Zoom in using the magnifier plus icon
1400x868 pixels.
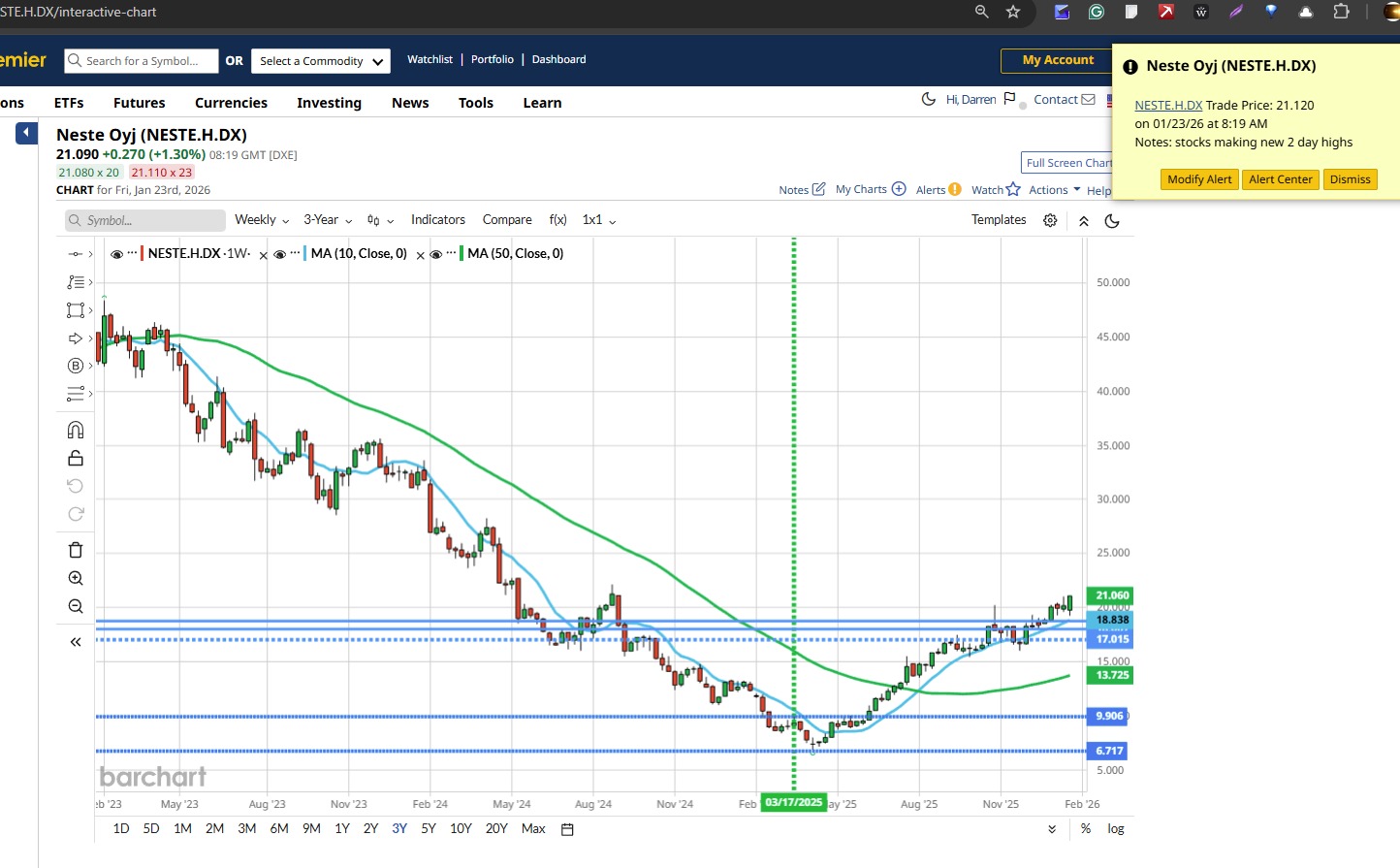point(76,578)
